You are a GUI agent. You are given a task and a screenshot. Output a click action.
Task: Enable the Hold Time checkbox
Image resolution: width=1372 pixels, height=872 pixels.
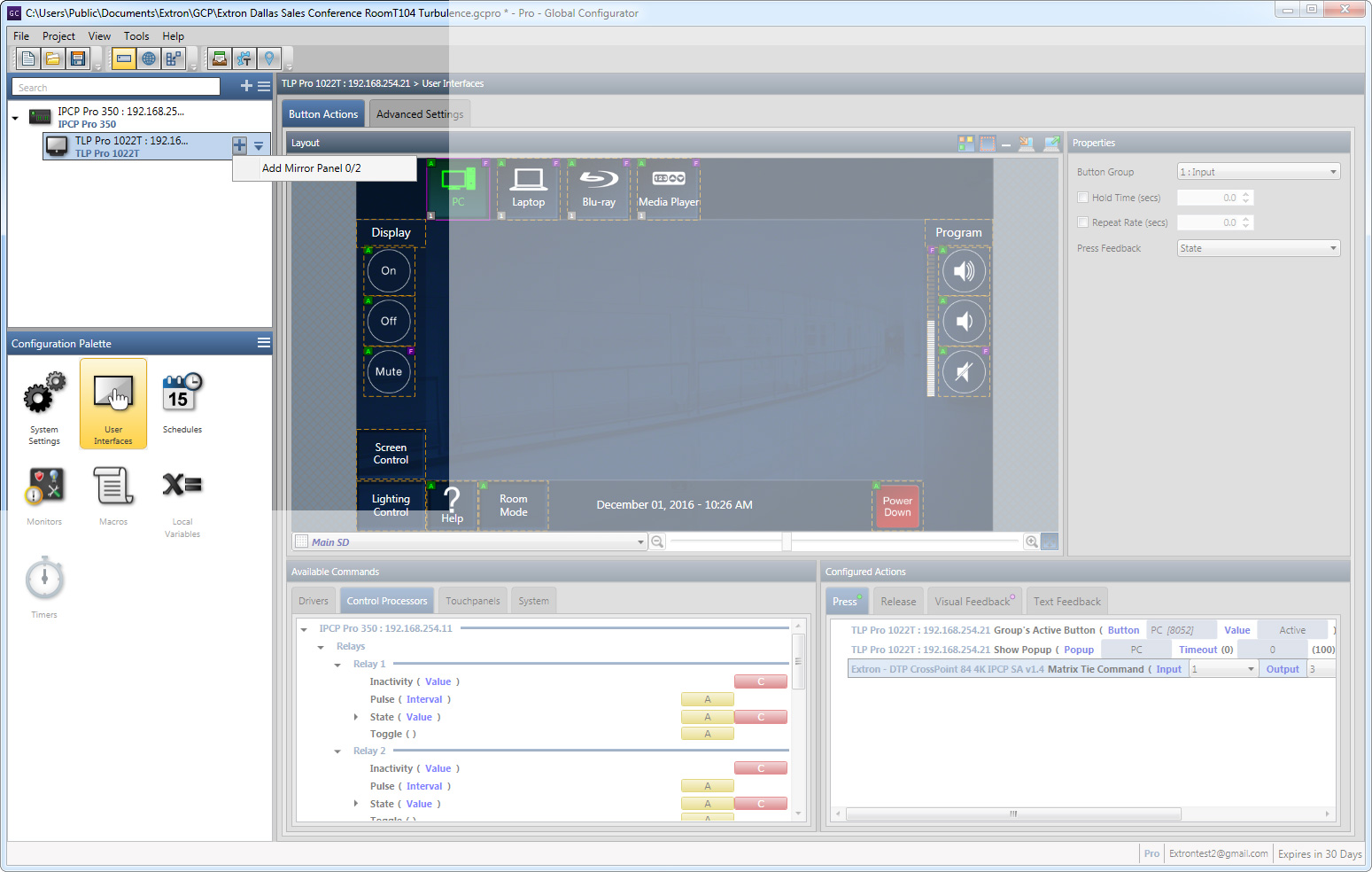click(1082, 197)
